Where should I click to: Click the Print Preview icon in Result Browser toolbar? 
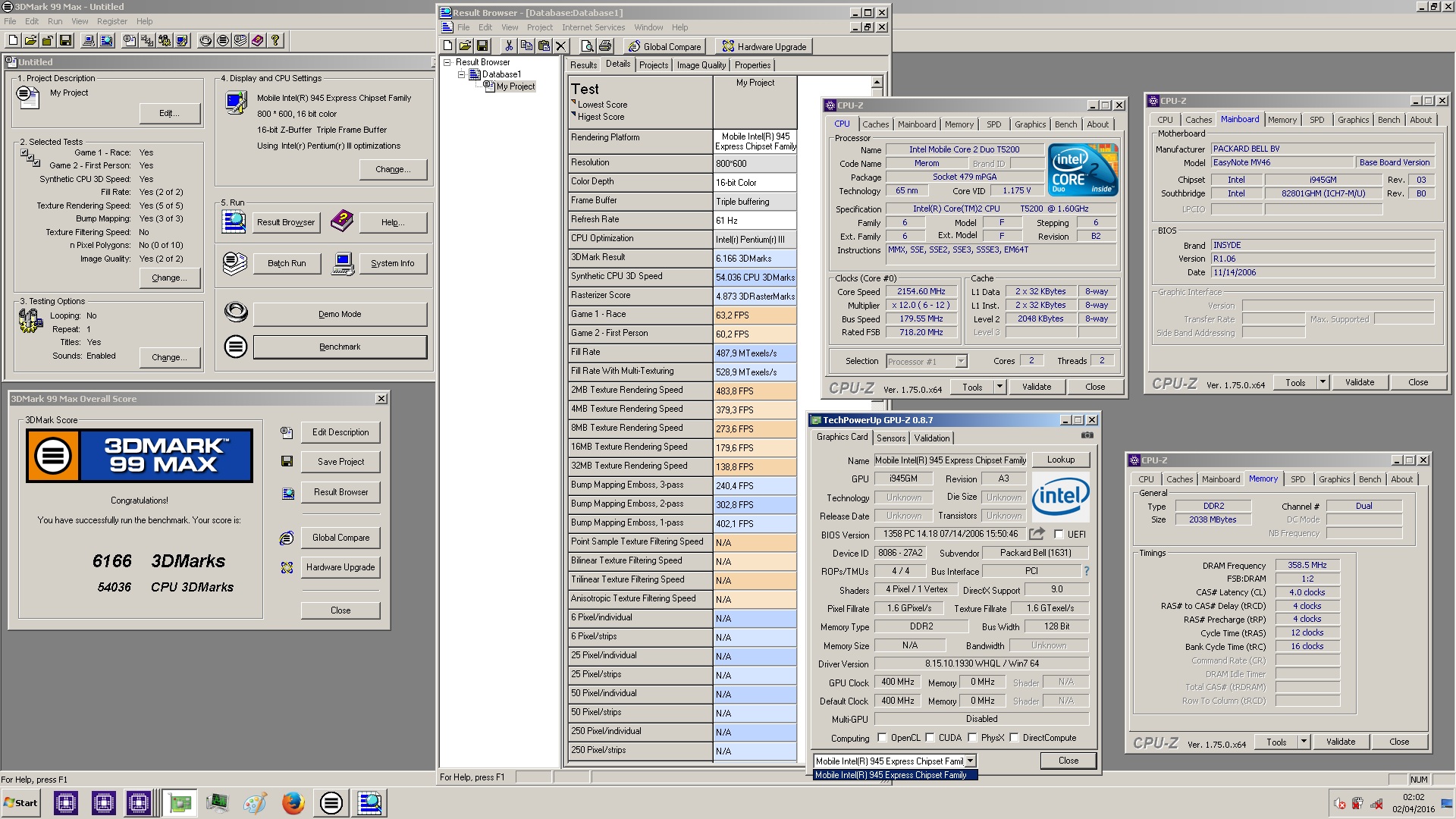[587, 45]
